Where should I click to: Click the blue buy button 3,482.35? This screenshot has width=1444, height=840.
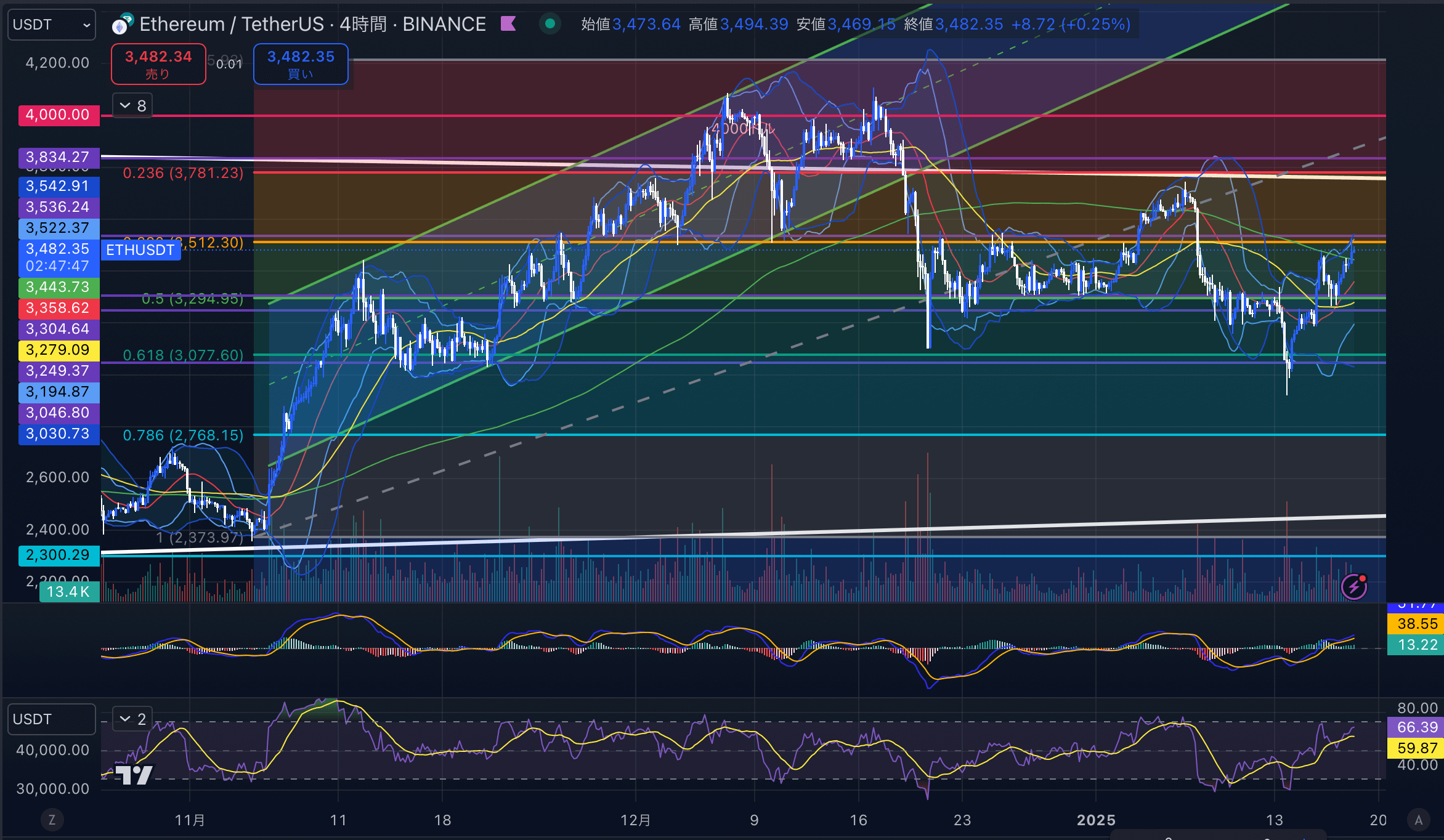[x=301, y=64]
